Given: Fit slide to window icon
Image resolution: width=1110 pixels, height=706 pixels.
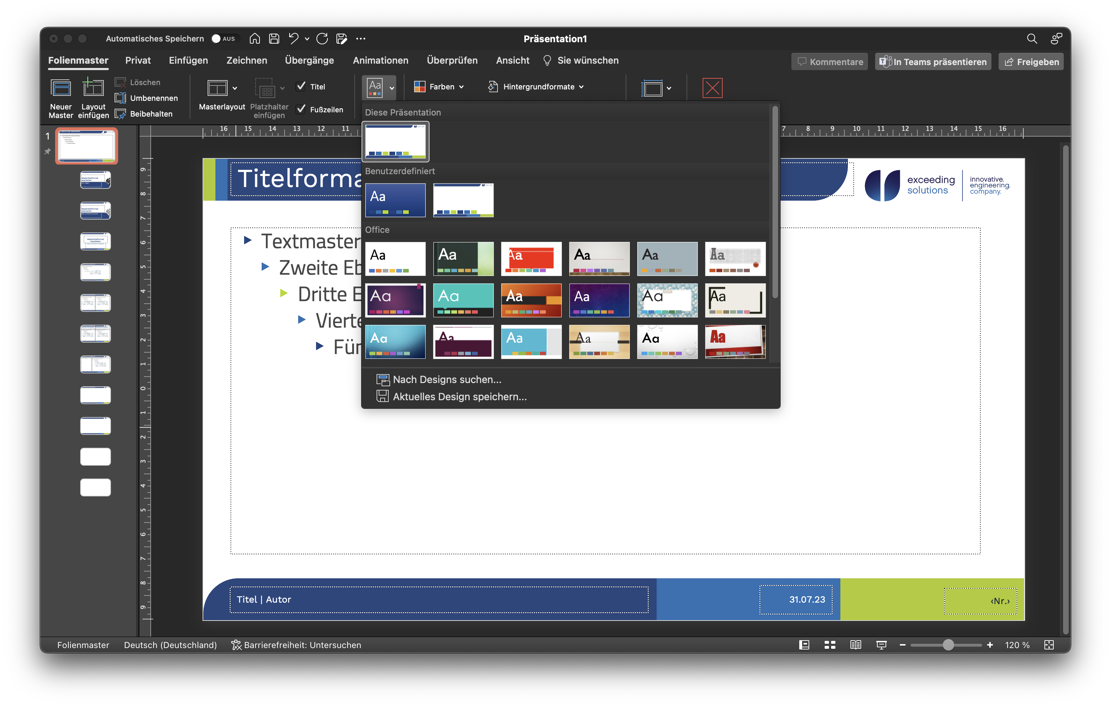Looking at the screenshot, I should (1049, 645).
